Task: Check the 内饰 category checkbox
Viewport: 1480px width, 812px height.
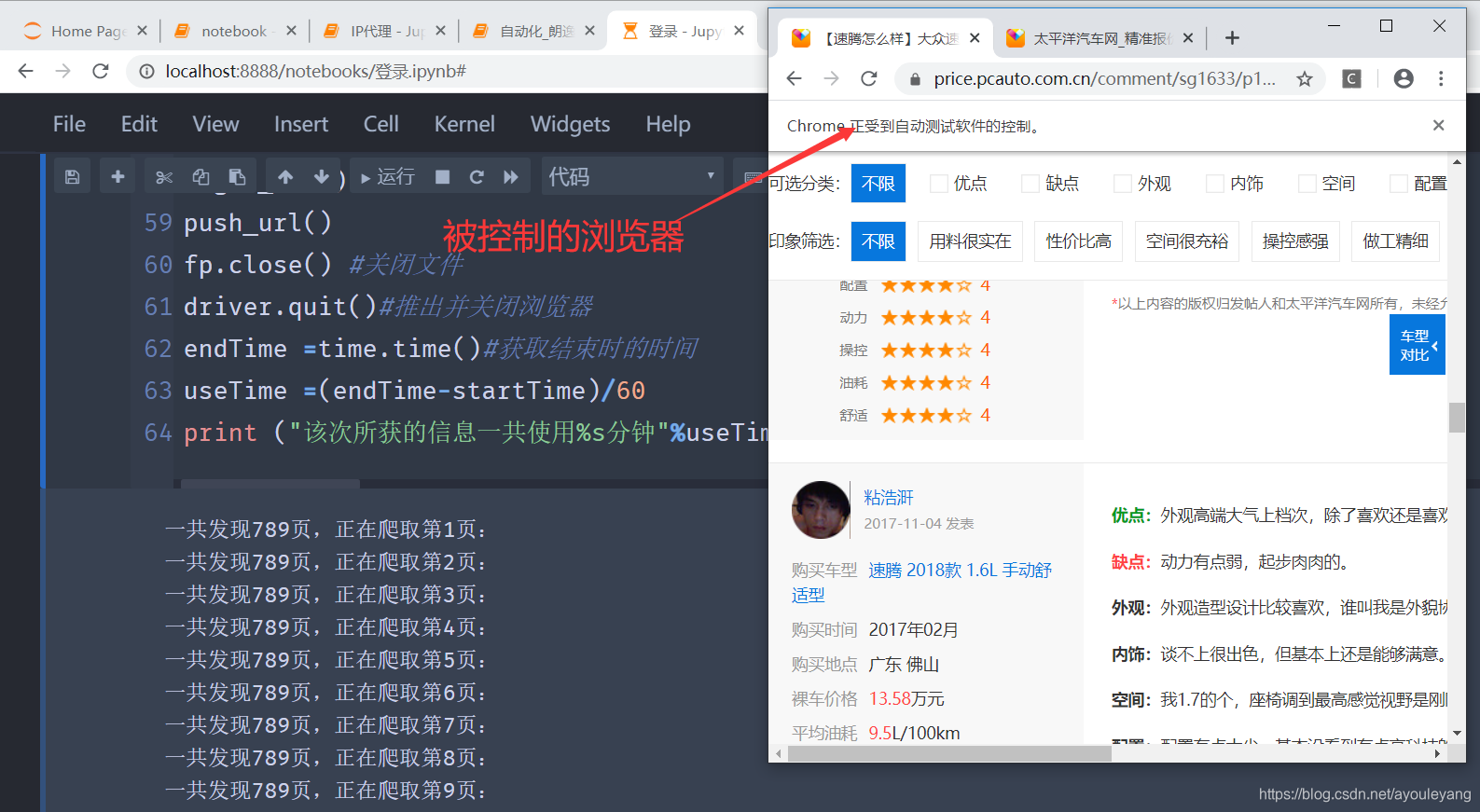Action: pos(1215,184)
